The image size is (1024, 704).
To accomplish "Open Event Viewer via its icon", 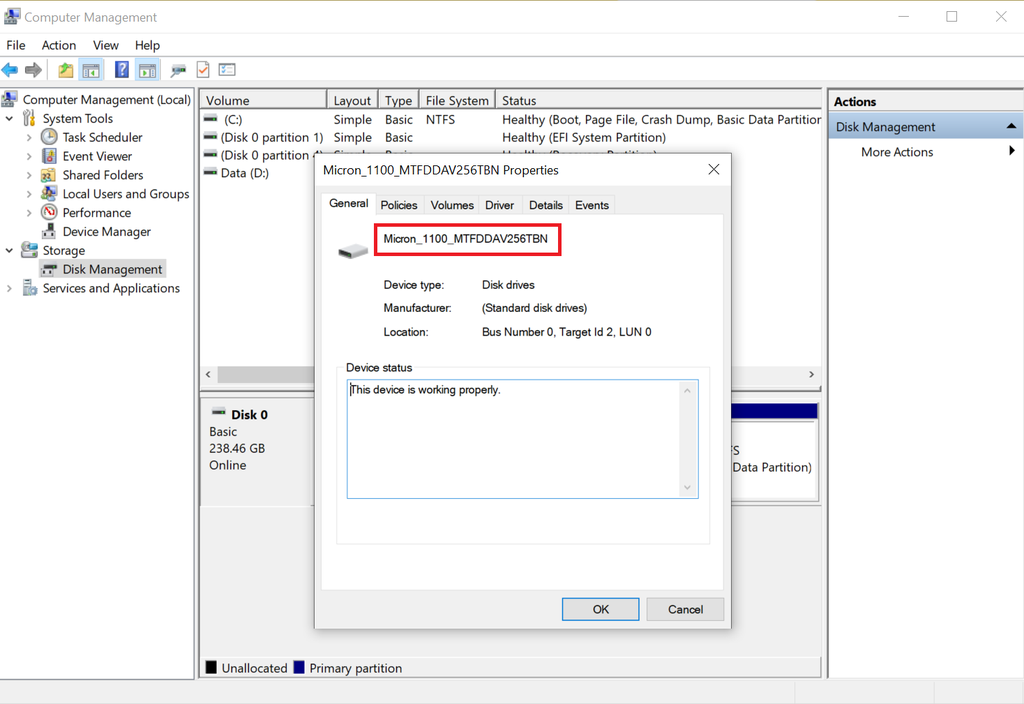I will click(x=49, y=156).
